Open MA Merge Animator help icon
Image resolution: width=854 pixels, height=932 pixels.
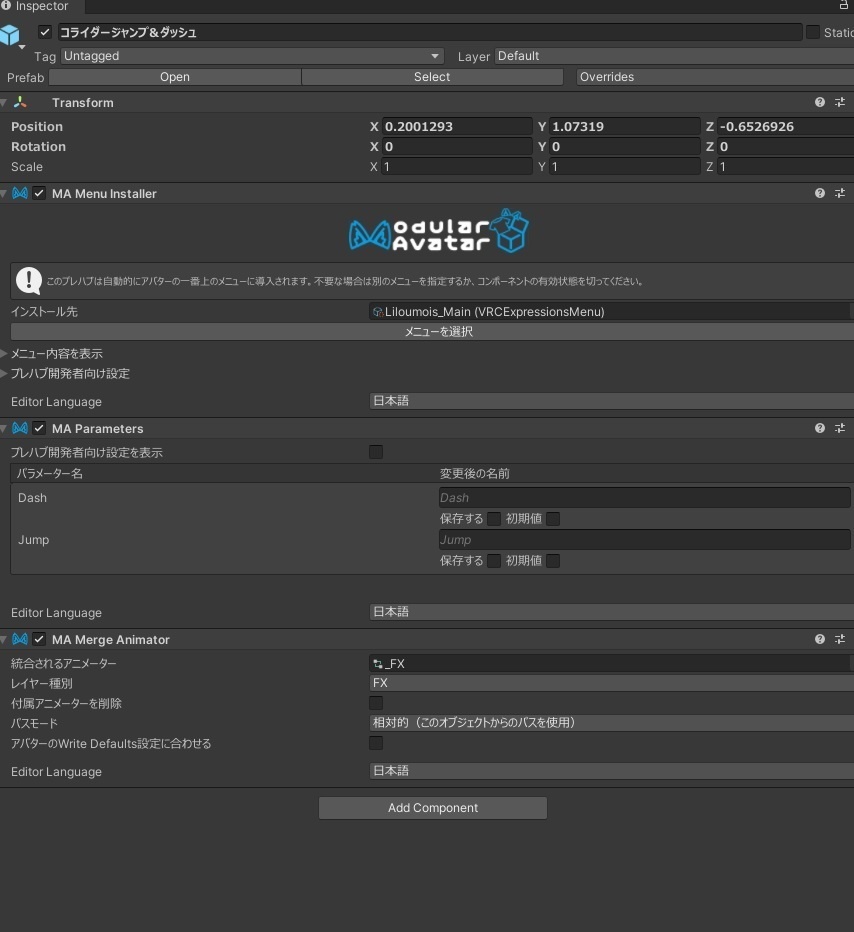[x=820, y=639]
